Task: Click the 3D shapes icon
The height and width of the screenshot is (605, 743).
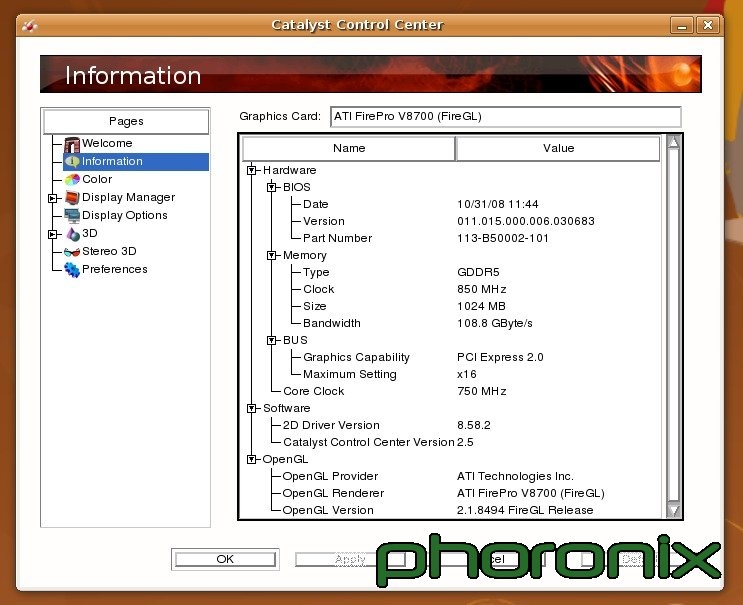Action: coord(72,234)
